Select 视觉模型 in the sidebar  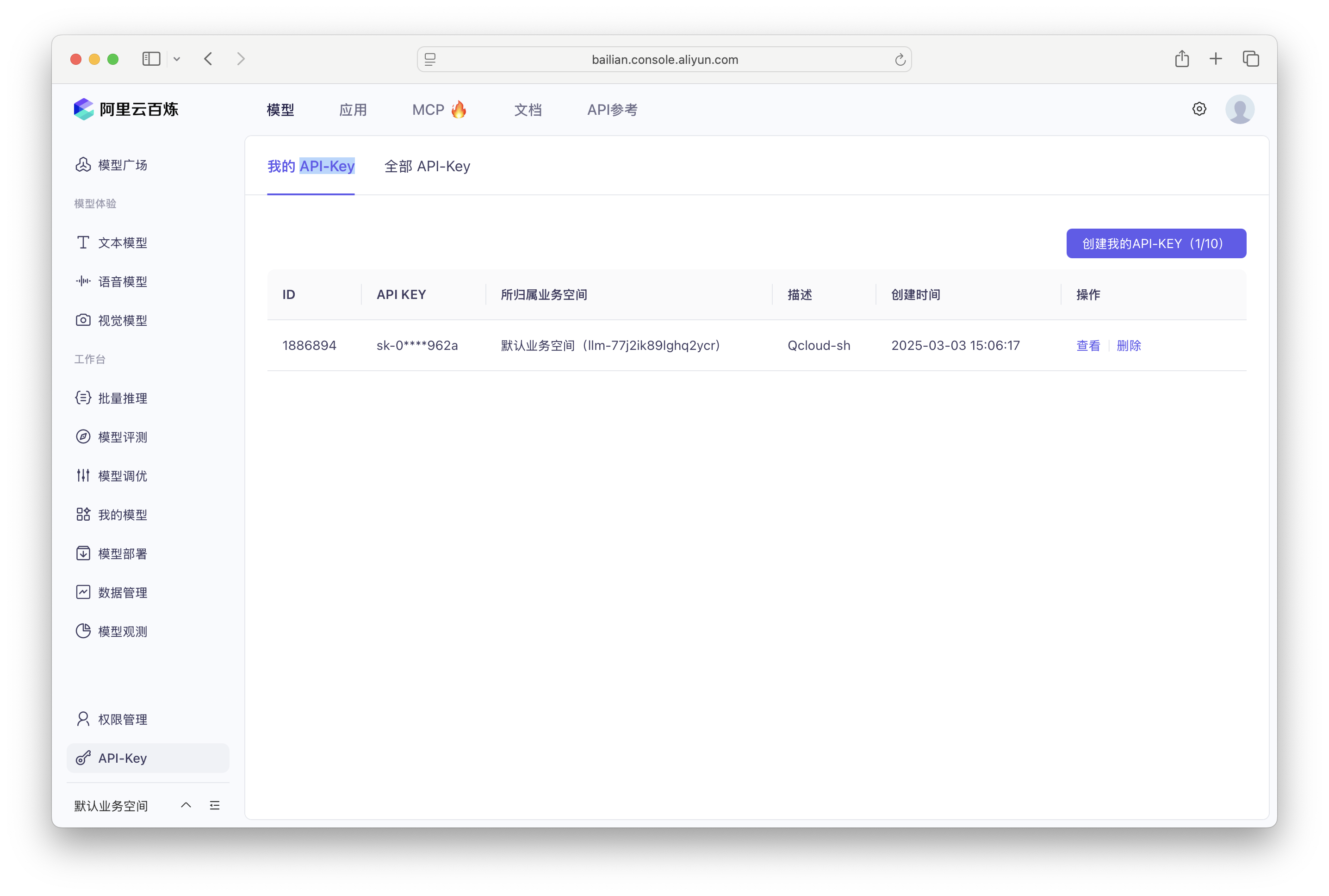tap(123, 320)
